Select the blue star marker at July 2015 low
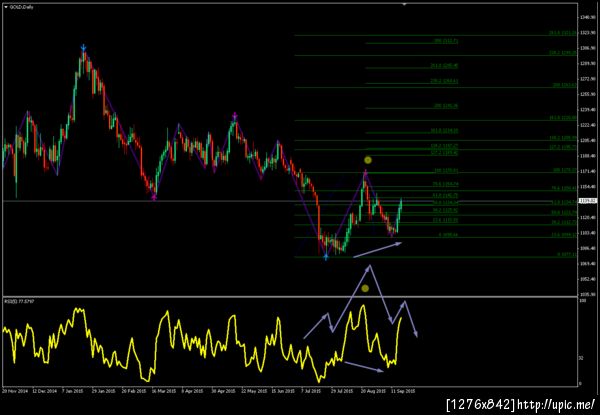 click(x=326, y=257)
